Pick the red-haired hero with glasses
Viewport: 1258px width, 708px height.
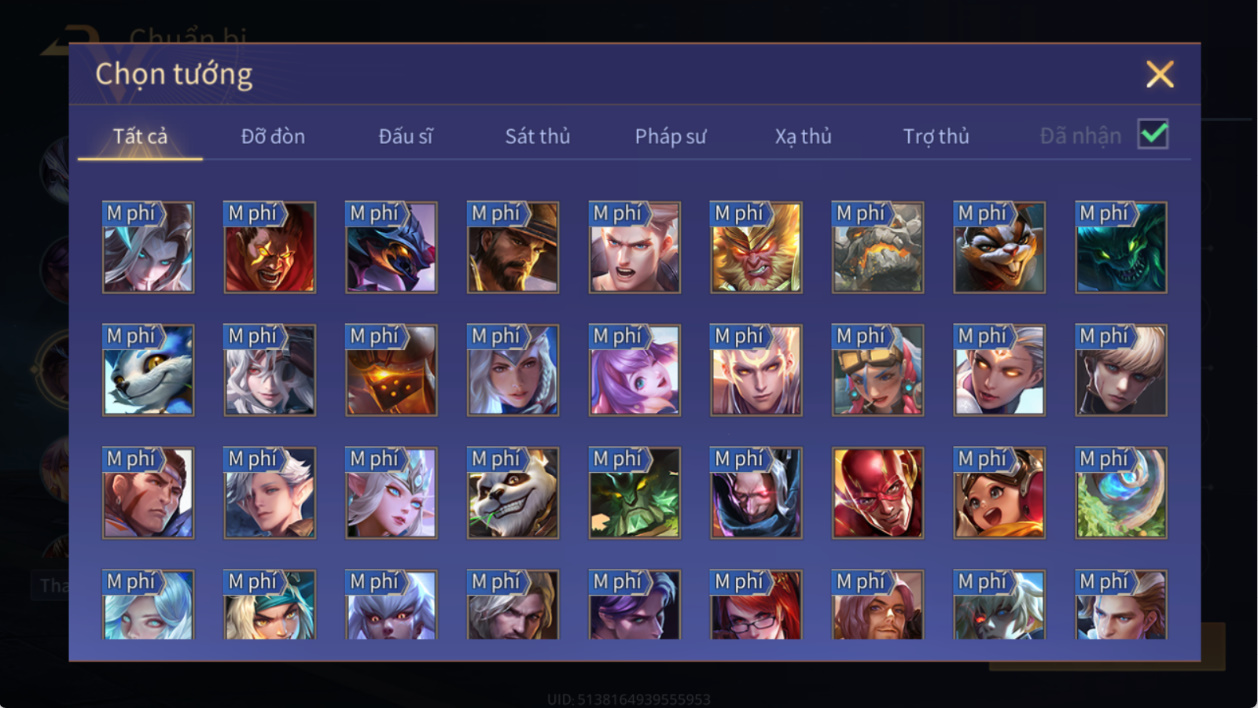pos(756,605)
